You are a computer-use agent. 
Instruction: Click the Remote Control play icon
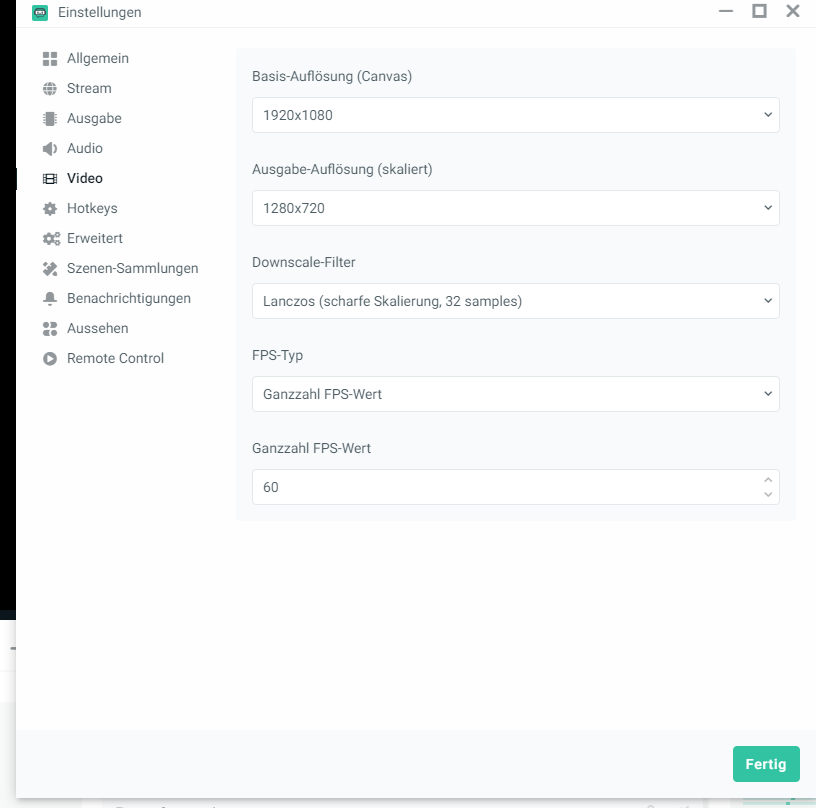[50, 359]
